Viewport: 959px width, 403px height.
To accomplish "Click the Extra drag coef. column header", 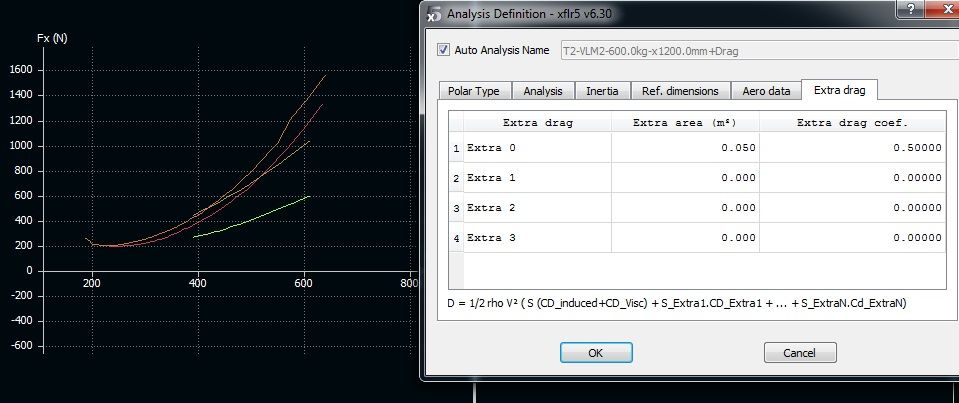I will tap(853, 122).
